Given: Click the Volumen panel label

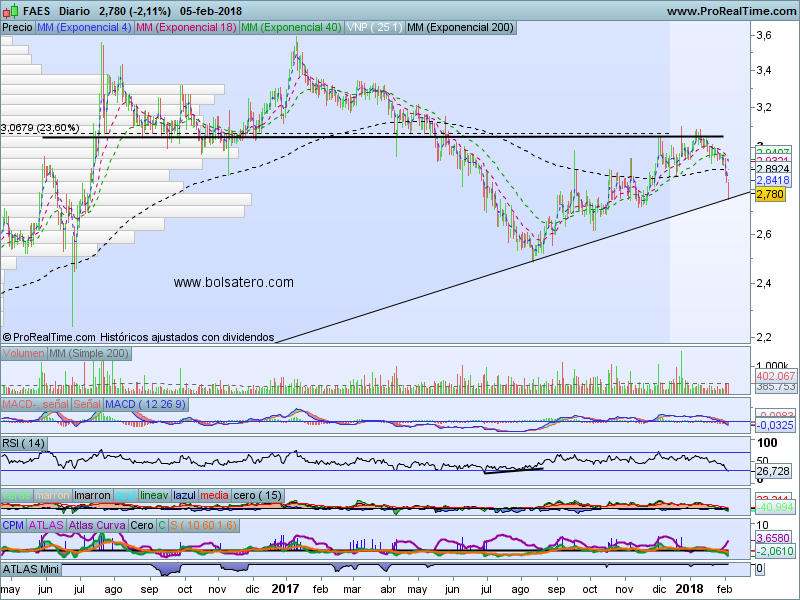Looking at the screenshot, I should click(x=24, y=354).
